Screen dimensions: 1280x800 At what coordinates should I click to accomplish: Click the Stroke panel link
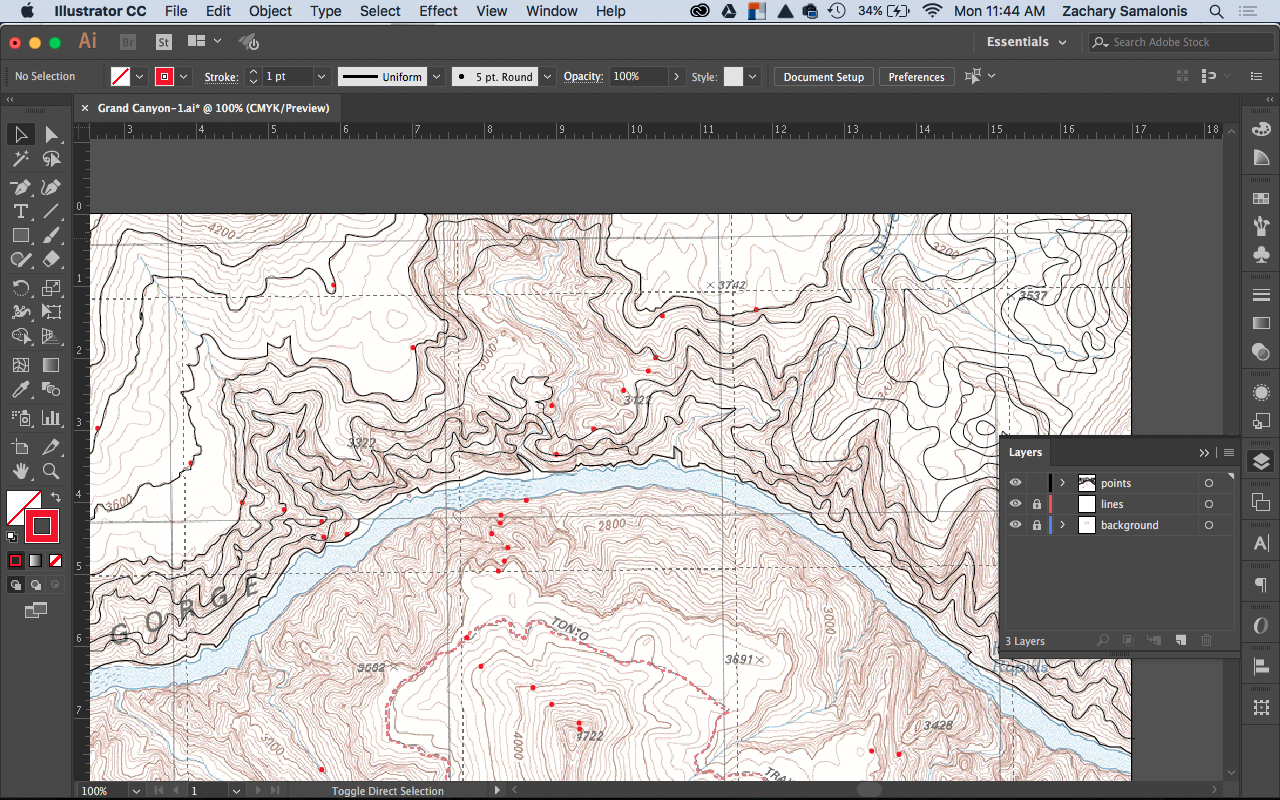(x=221, y=77)
